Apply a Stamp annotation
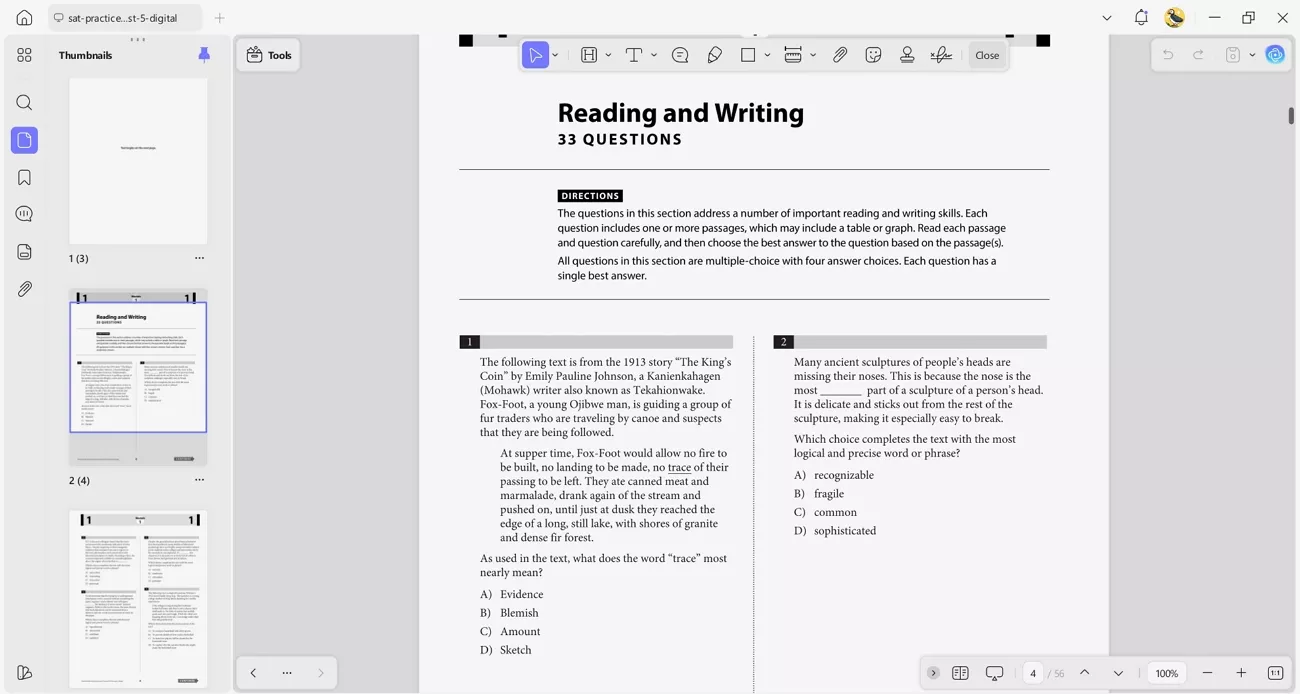The width and height of the screenshot is (1300, 694). (x=907, y=55)
